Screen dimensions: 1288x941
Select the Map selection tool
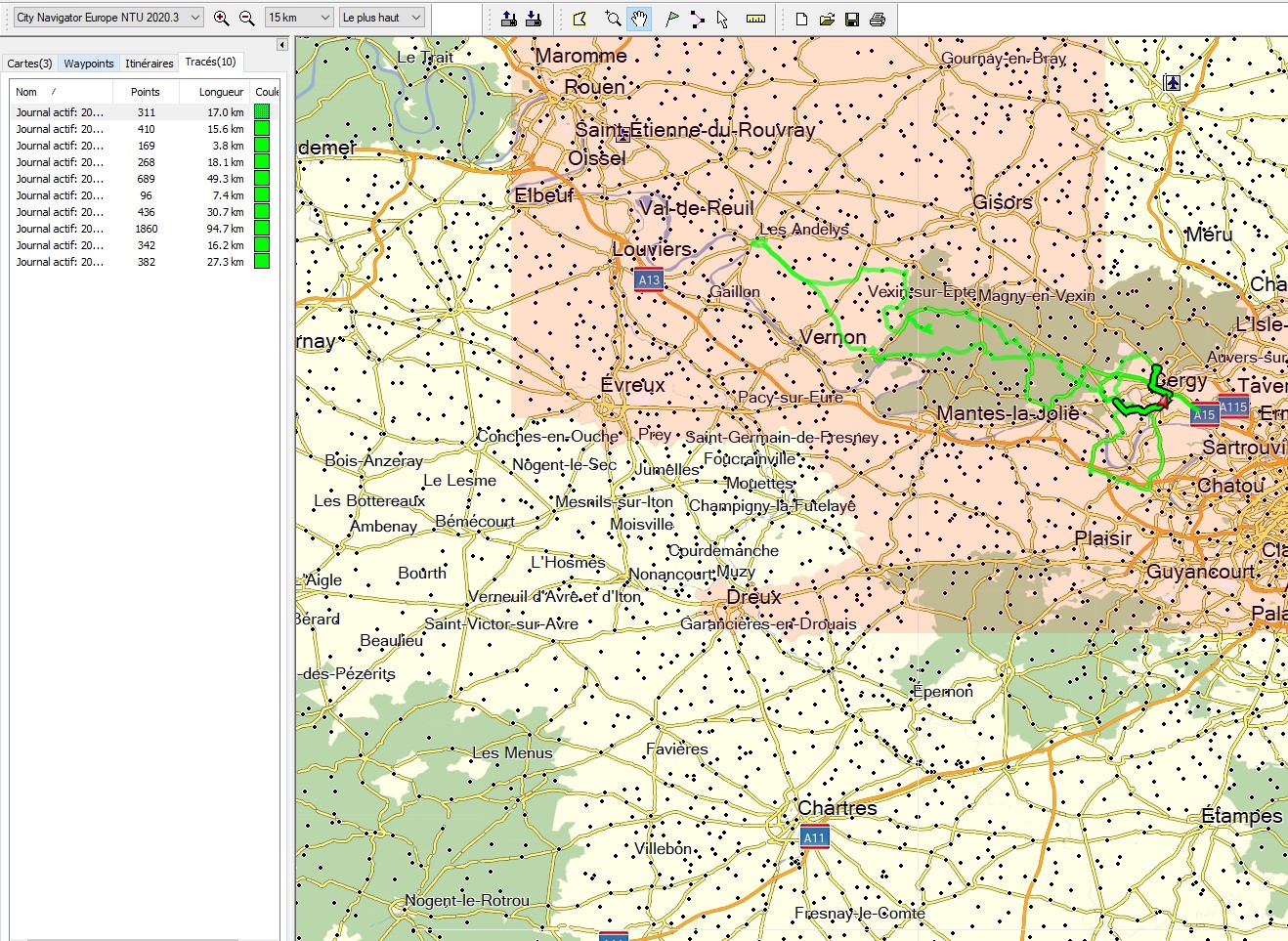point(580,19)
